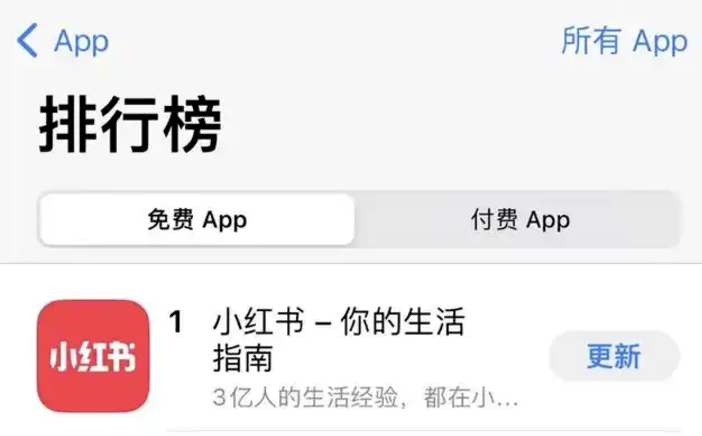Open the 所有 App filter link
This screenshot has width=702, height=436.
pos(624,41)
